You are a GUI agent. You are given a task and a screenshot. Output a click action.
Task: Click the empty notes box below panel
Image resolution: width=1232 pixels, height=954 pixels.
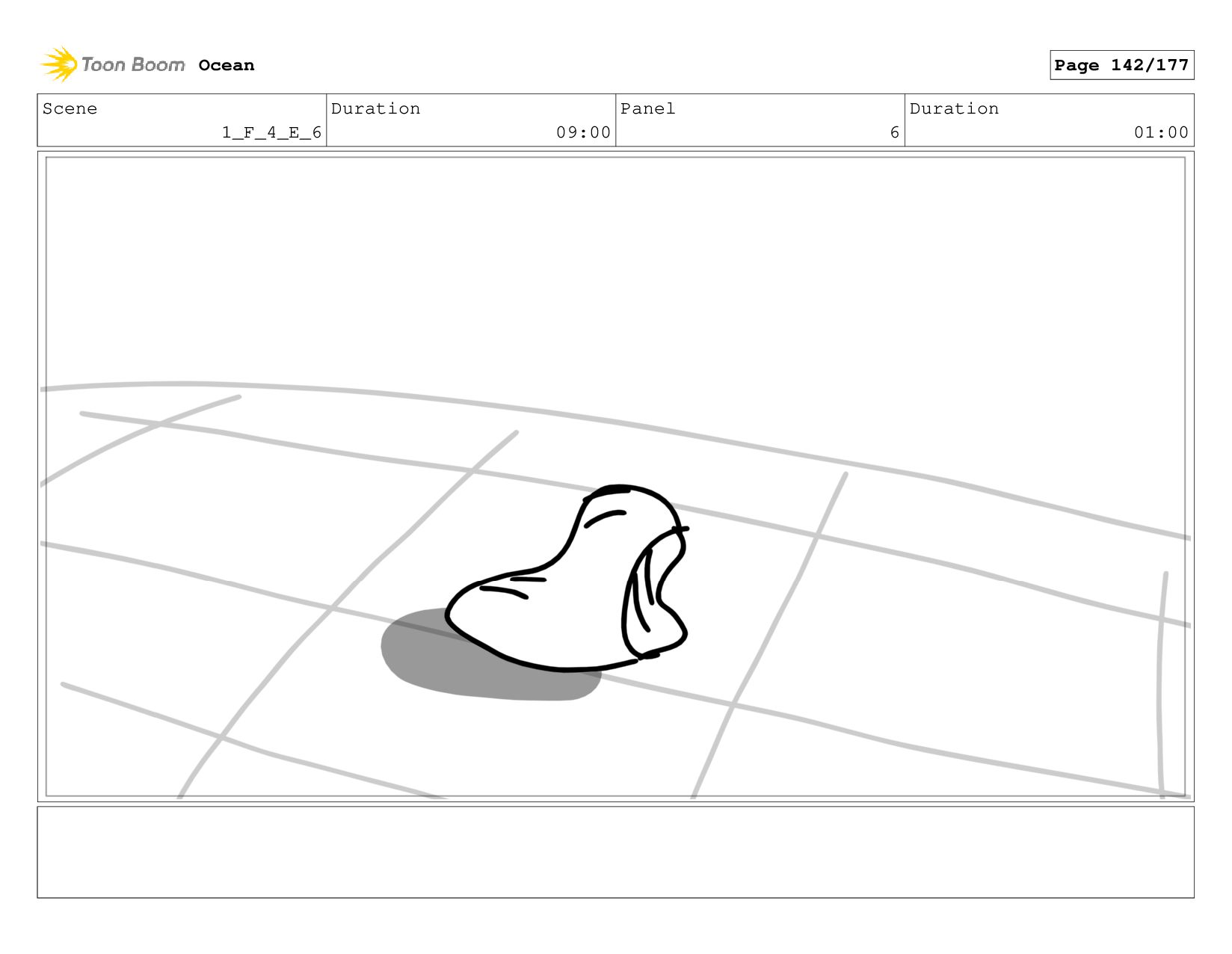615,852
